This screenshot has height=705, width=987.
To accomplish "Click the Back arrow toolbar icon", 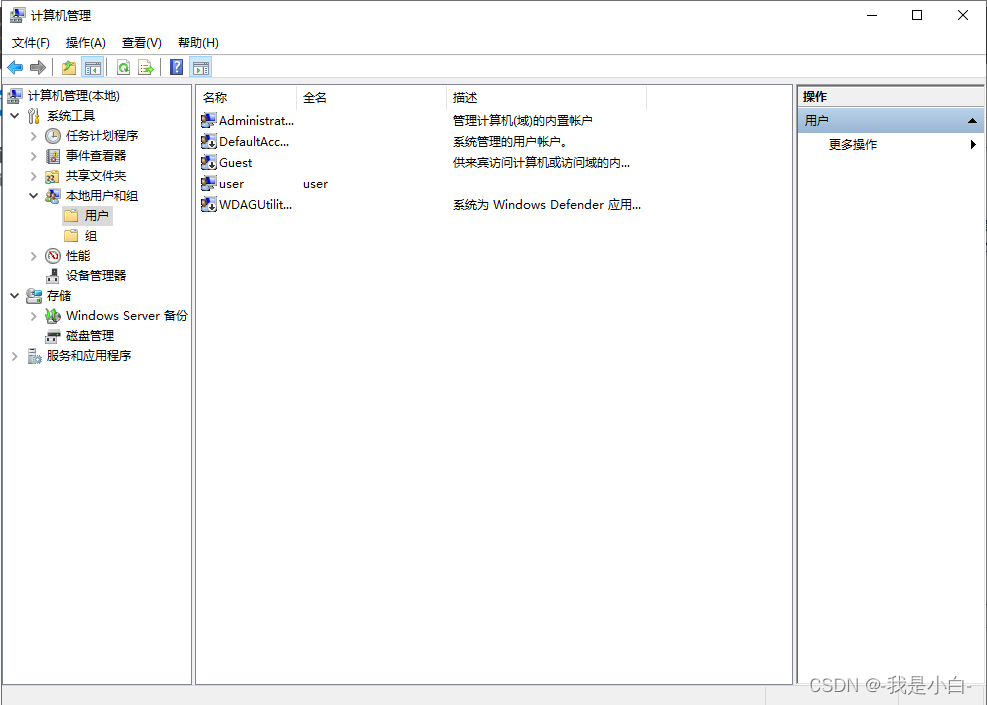I will click(15, 67).
